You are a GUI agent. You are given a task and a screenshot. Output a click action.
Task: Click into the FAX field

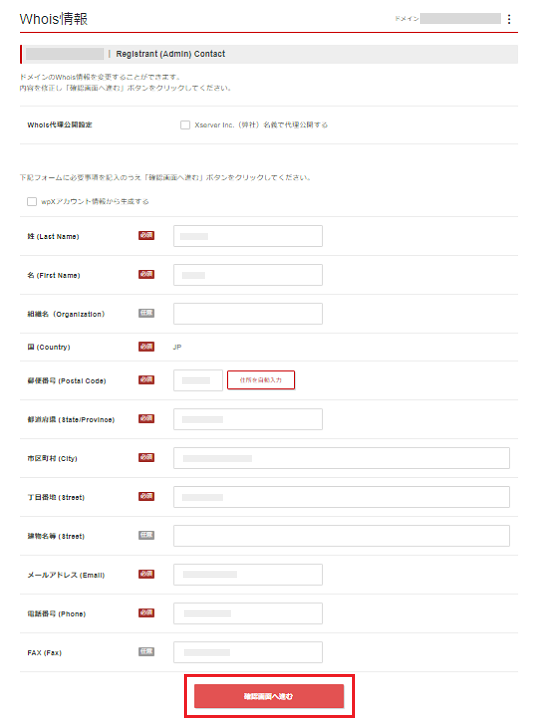(248, 652)
